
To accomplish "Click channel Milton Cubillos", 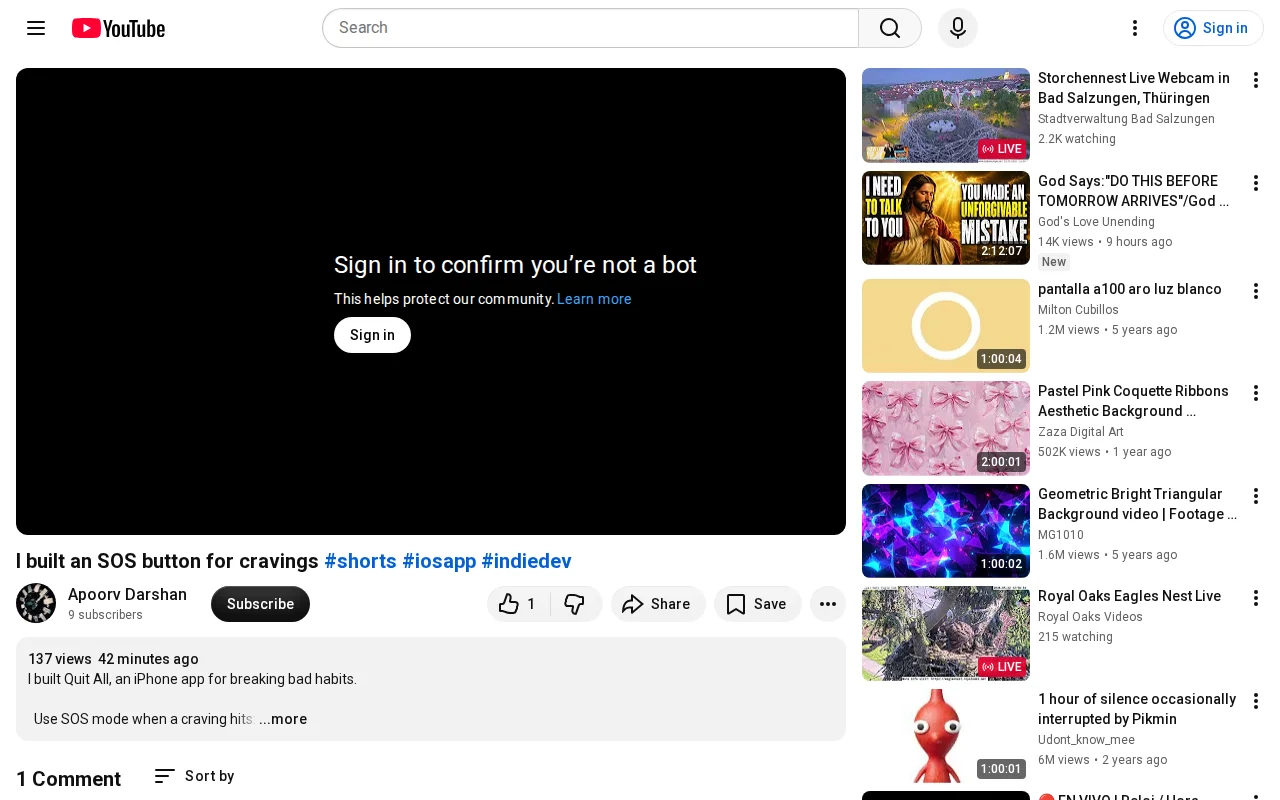I will click(x=1078, y=310).
